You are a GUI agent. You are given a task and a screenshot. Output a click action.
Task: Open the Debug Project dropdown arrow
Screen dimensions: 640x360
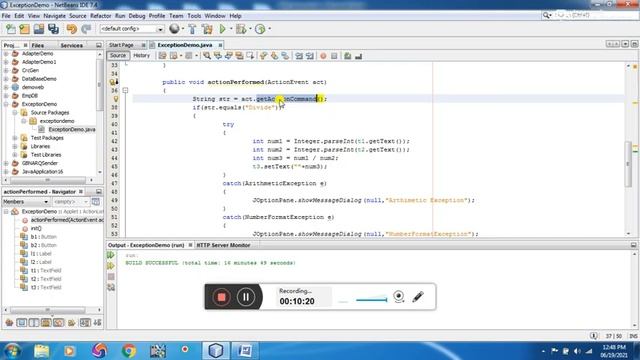click(250, 29)
